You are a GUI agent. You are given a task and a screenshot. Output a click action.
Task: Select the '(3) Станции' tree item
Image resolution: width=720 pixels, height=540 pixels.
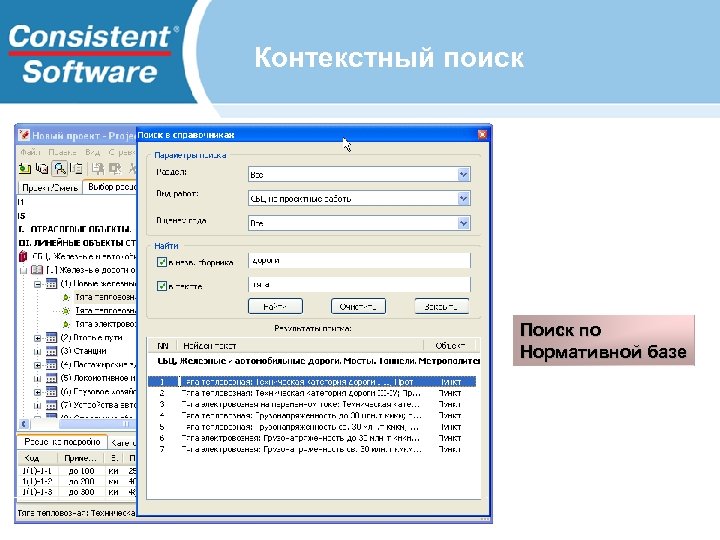pyautogui.click(x=84, y=351)
